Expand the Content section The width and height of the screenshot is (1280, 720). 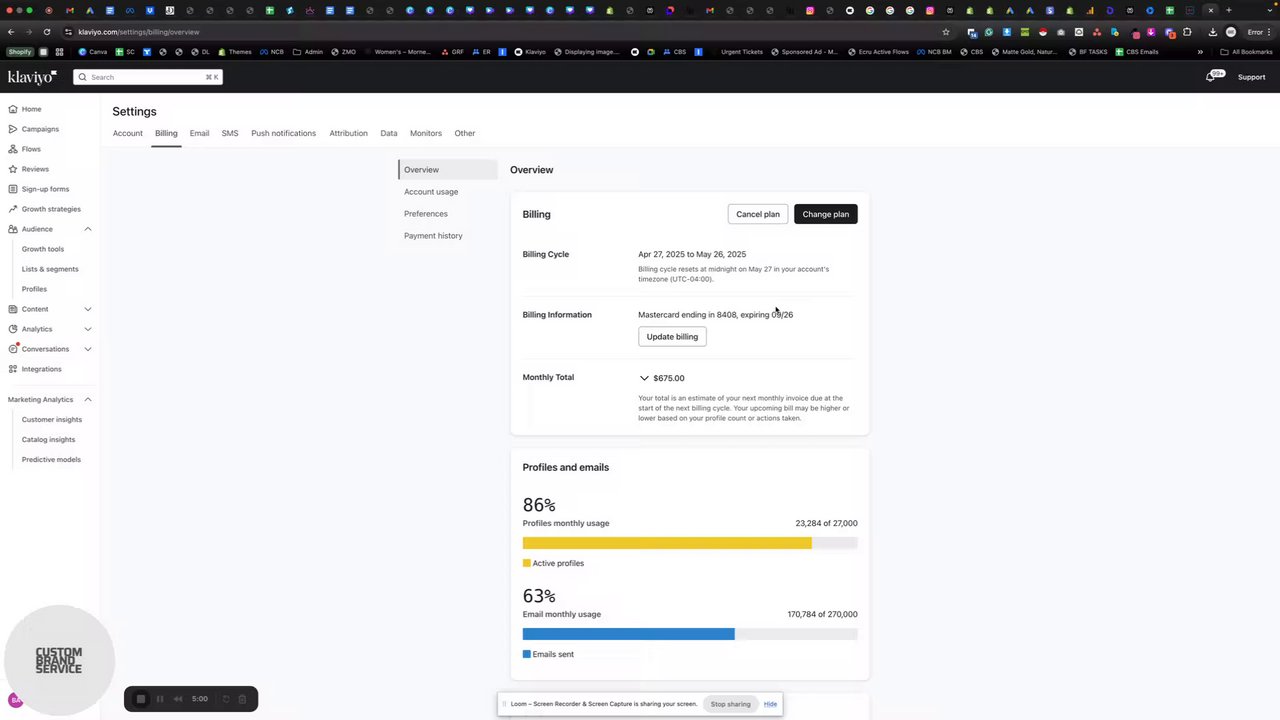point(87,309)
